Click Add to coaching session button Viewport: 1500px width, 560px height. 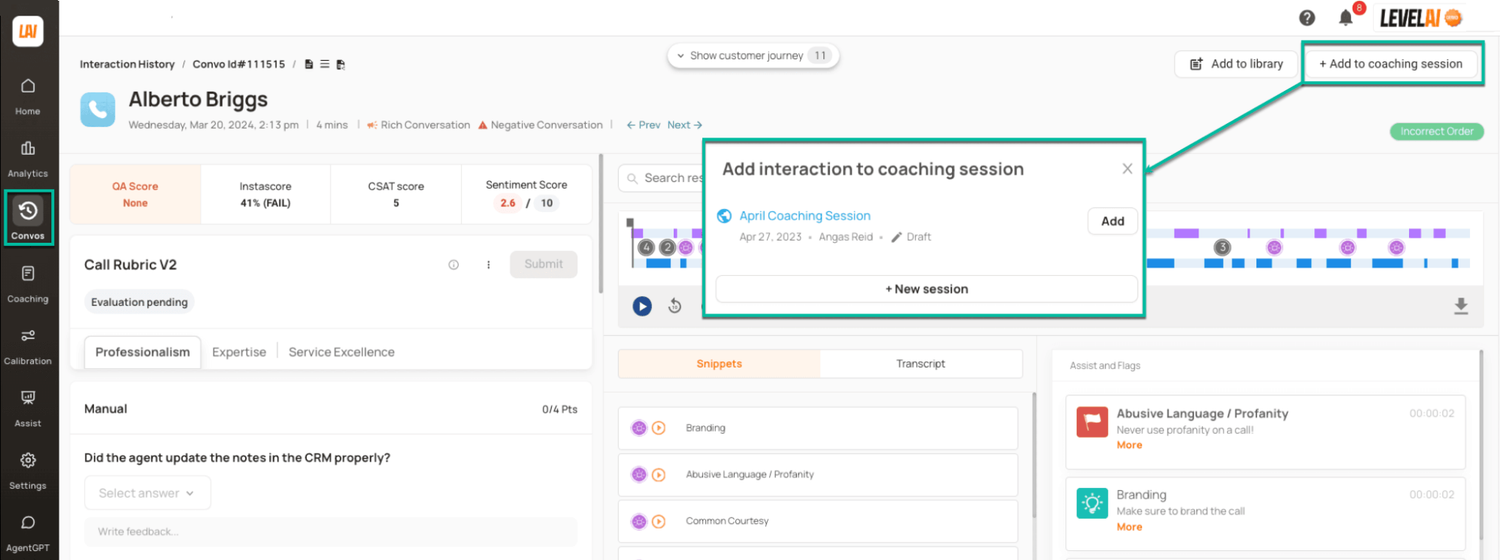pos(1391,64)
